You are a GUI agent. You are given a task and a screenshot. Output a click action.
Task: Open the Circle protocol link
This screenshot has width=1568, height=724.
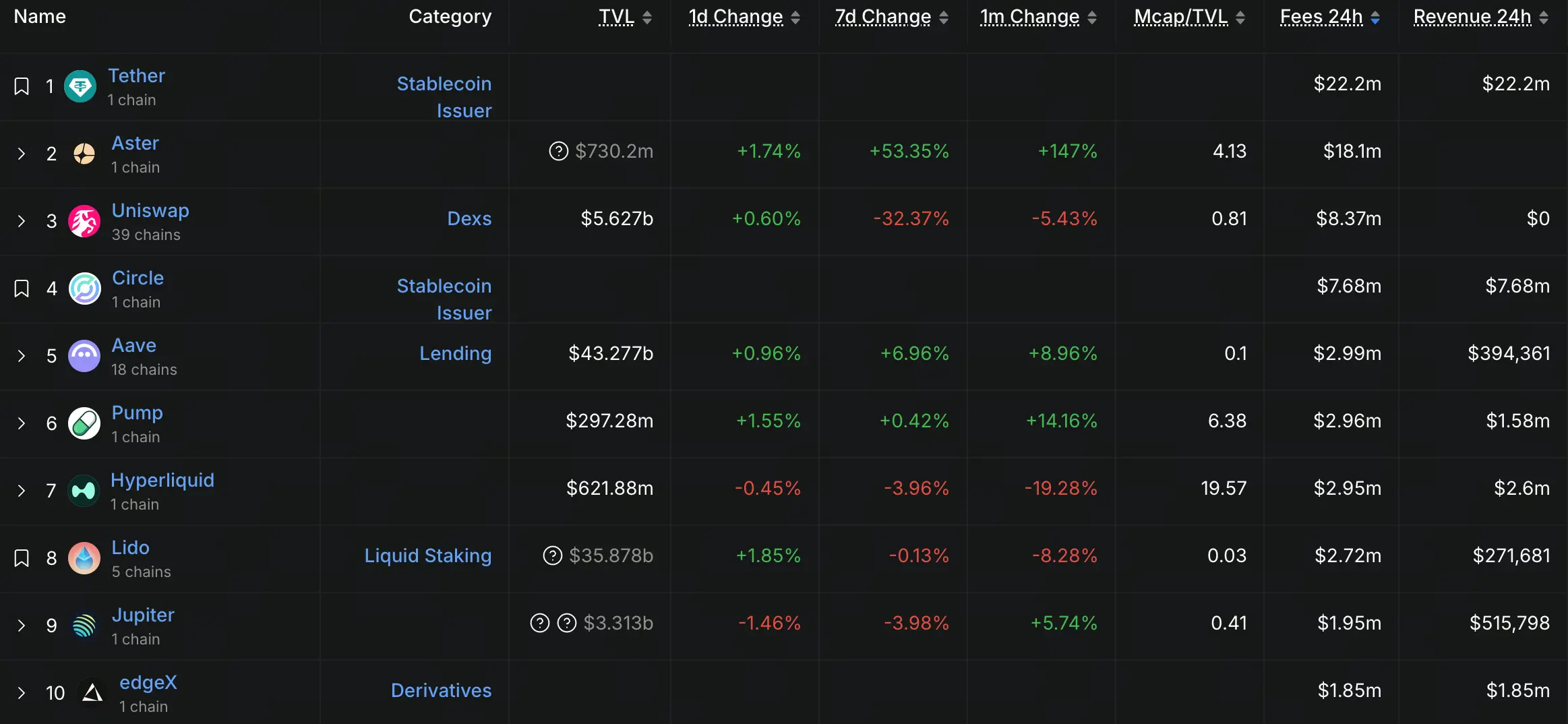coord(138,278)
